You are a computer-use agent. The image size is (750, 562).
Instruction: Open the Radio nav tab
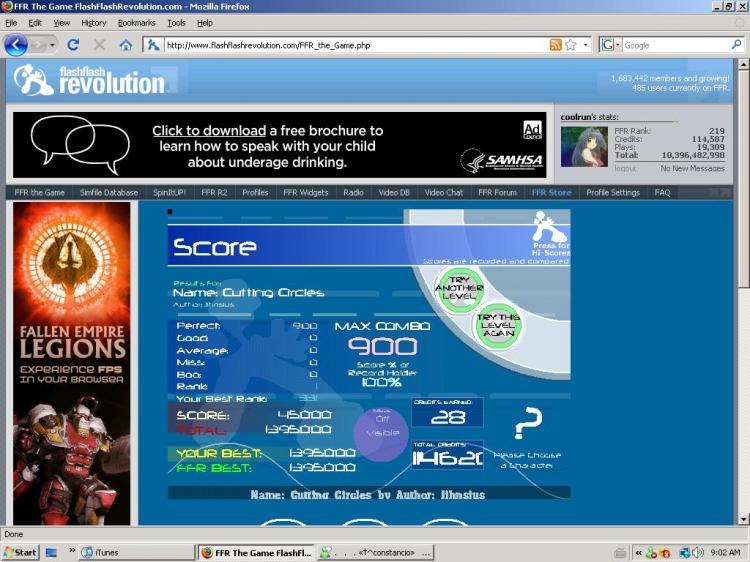click(x=353, y=192)
